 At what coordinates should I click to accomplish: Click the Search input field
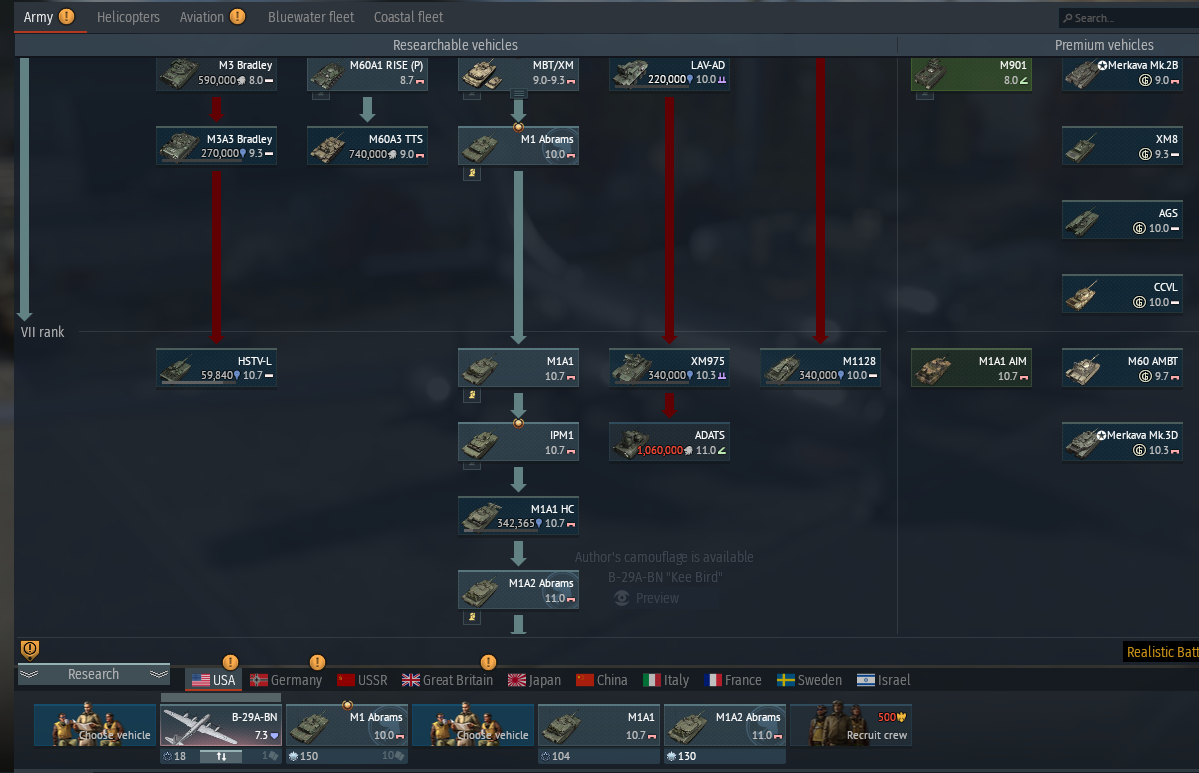[x=1129, y=18]
